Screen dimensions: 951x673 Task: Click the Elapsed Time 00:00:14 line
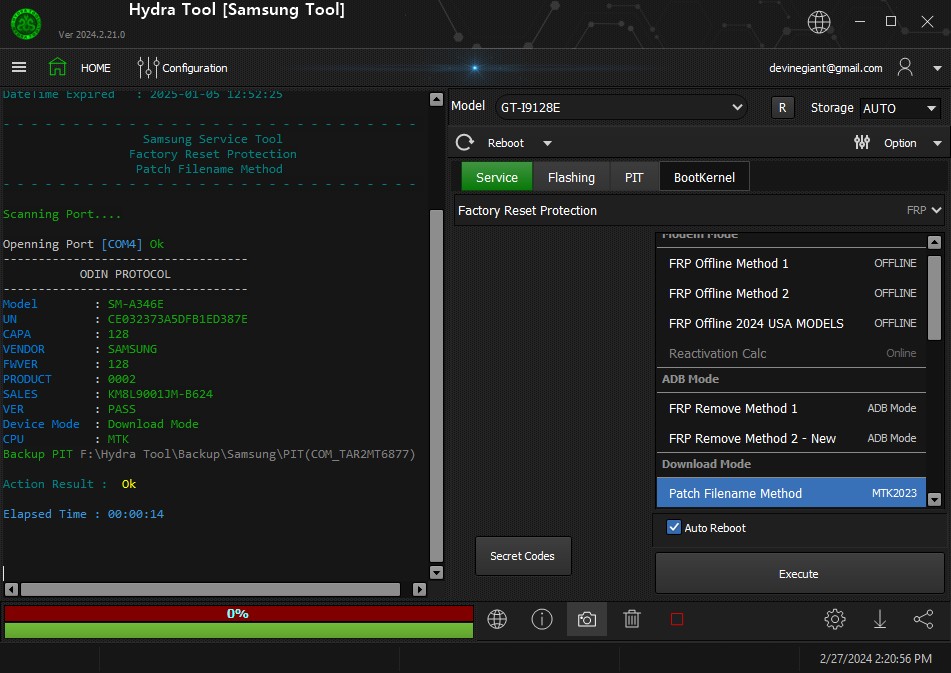[x=84, y=514]
